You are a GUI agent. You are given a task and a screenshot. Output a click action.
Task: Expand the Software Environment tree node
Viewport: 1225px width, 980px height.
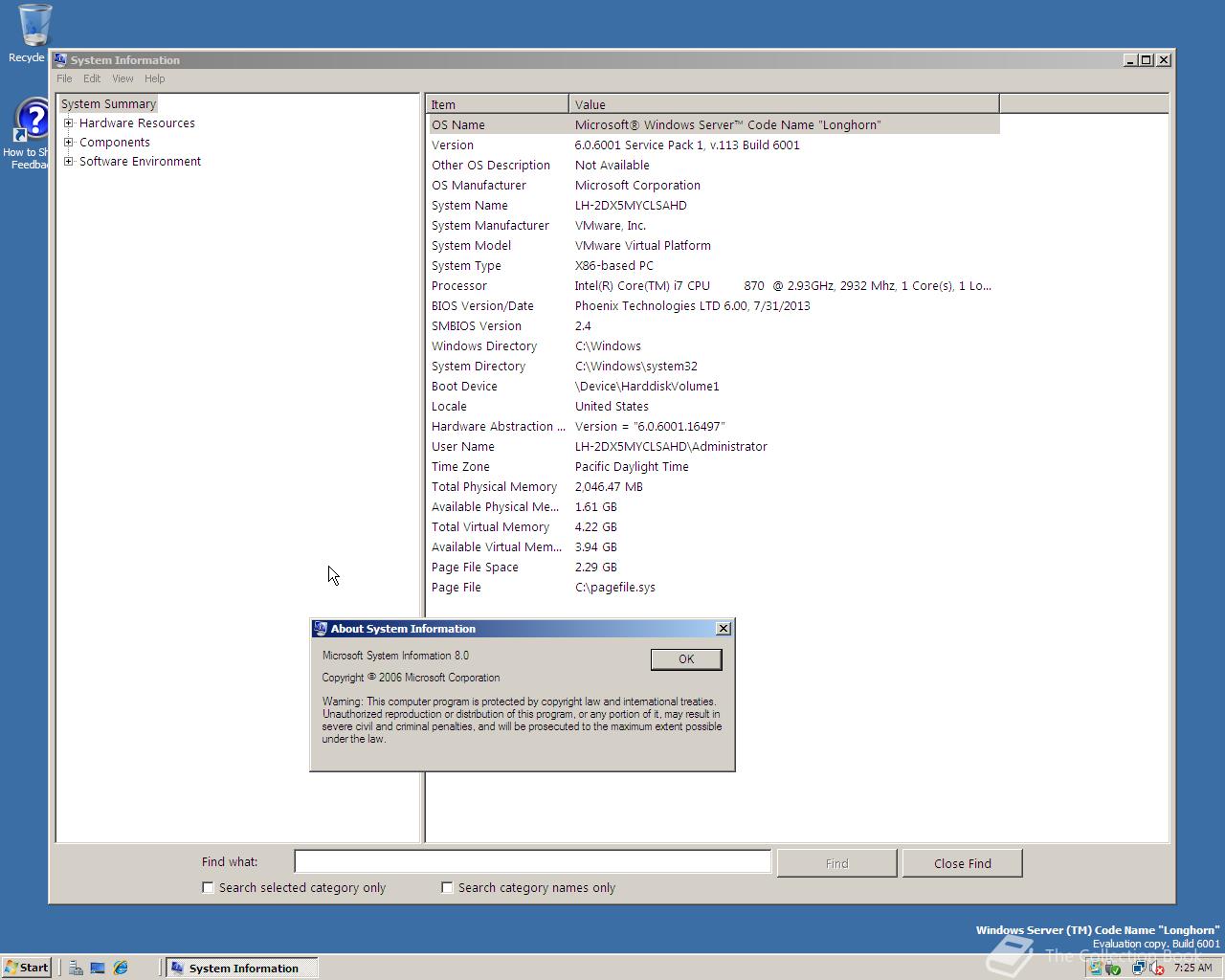pyautogui.click(x=69, y=162)
